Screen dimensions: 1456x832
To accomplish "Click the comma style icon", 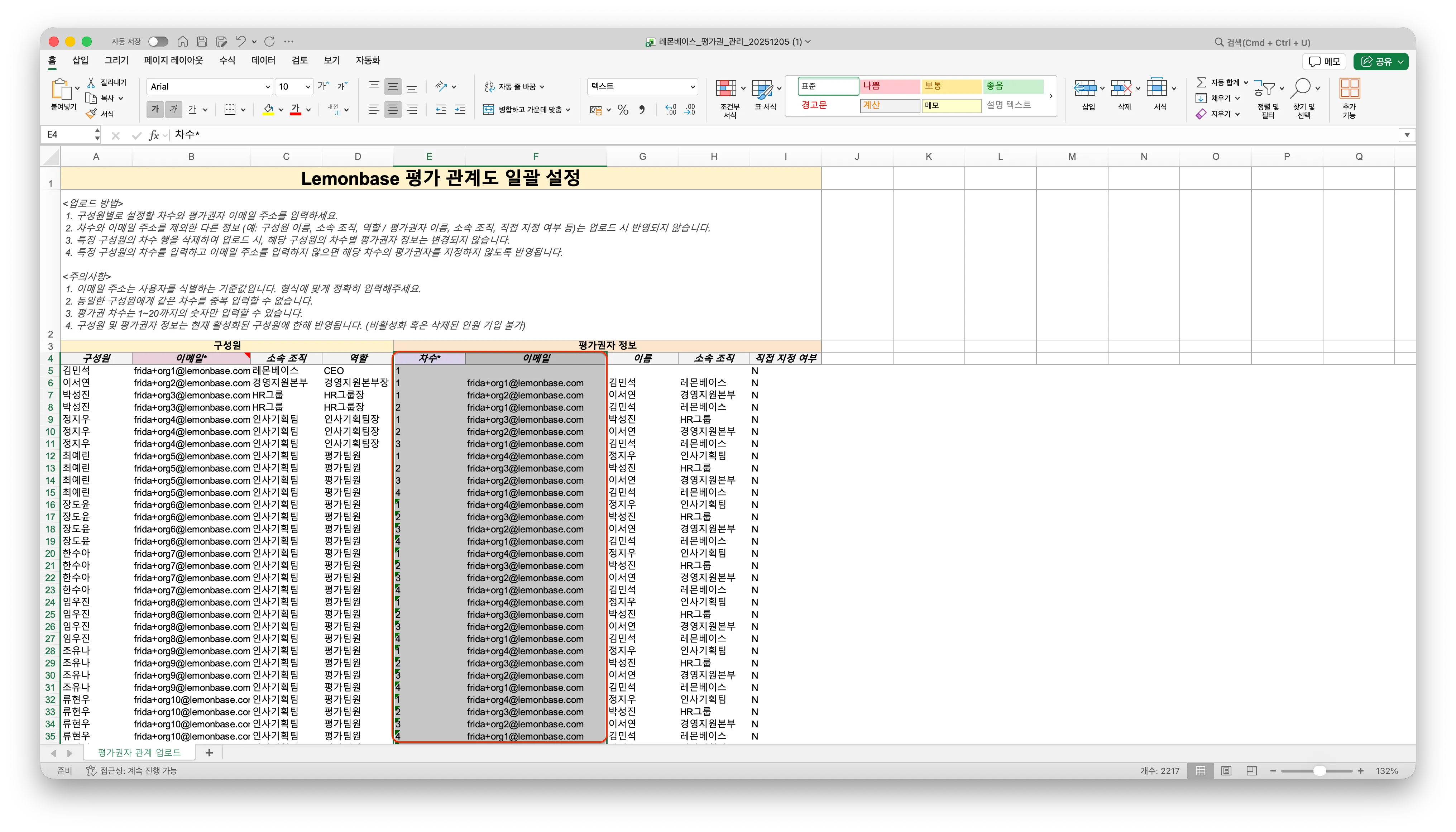I will (642, 110).
